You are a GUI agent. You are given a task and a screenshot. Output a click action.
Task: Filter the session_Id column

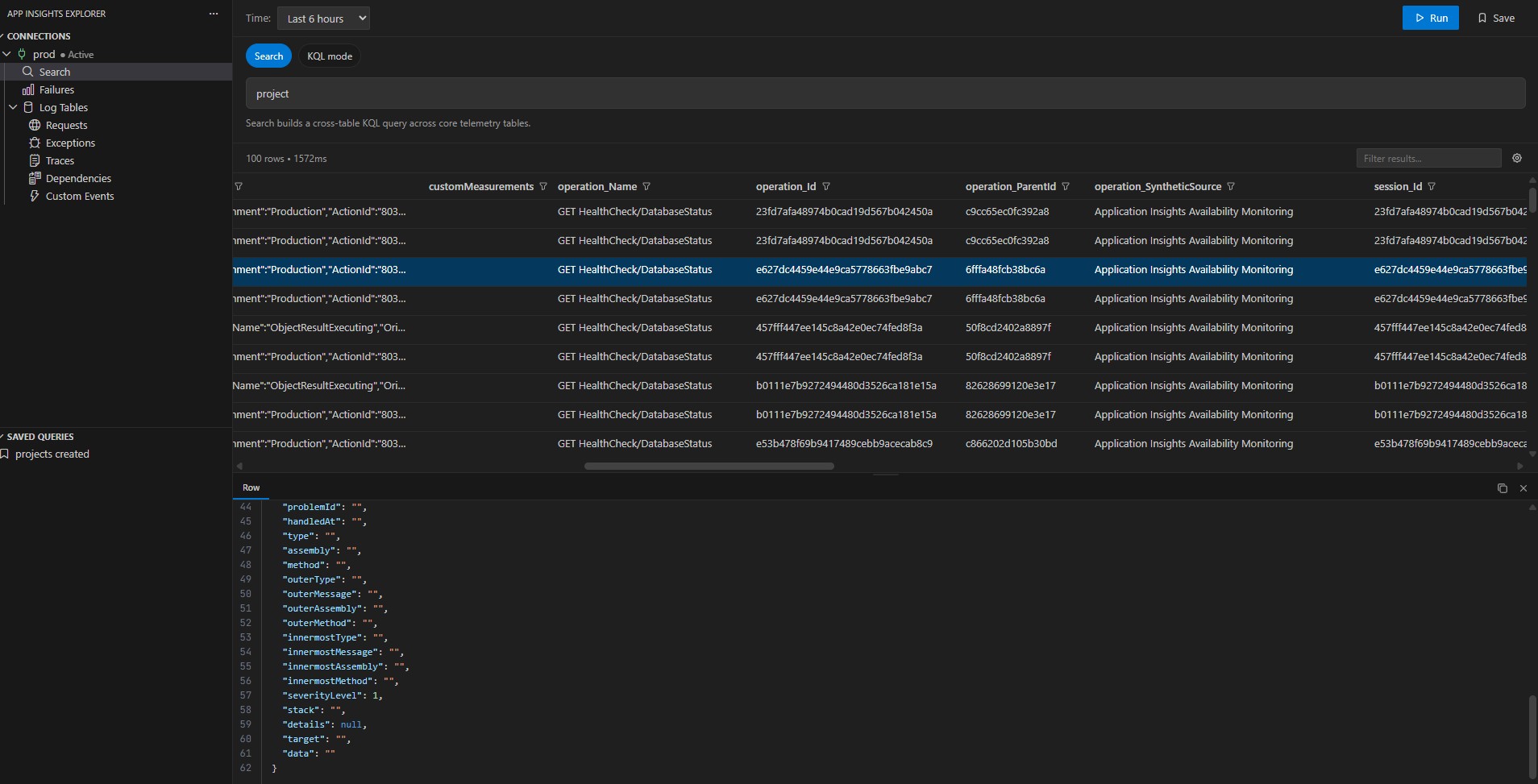point(1432,186)
